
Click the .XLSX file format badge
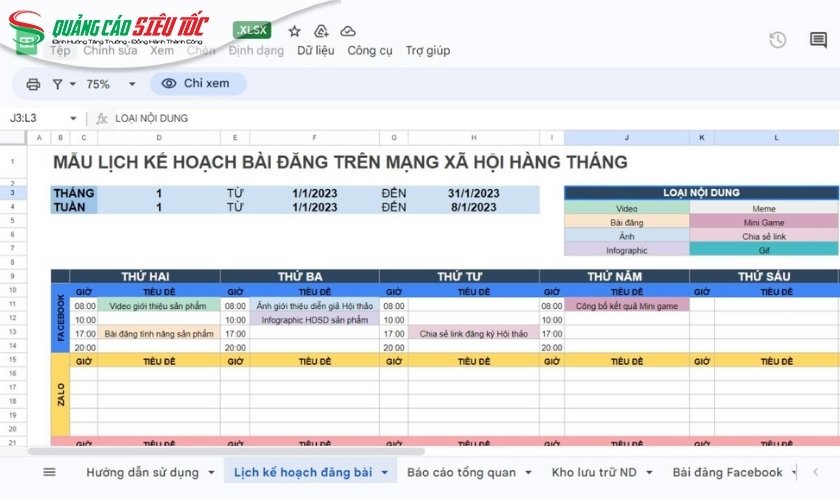(252, 30)
